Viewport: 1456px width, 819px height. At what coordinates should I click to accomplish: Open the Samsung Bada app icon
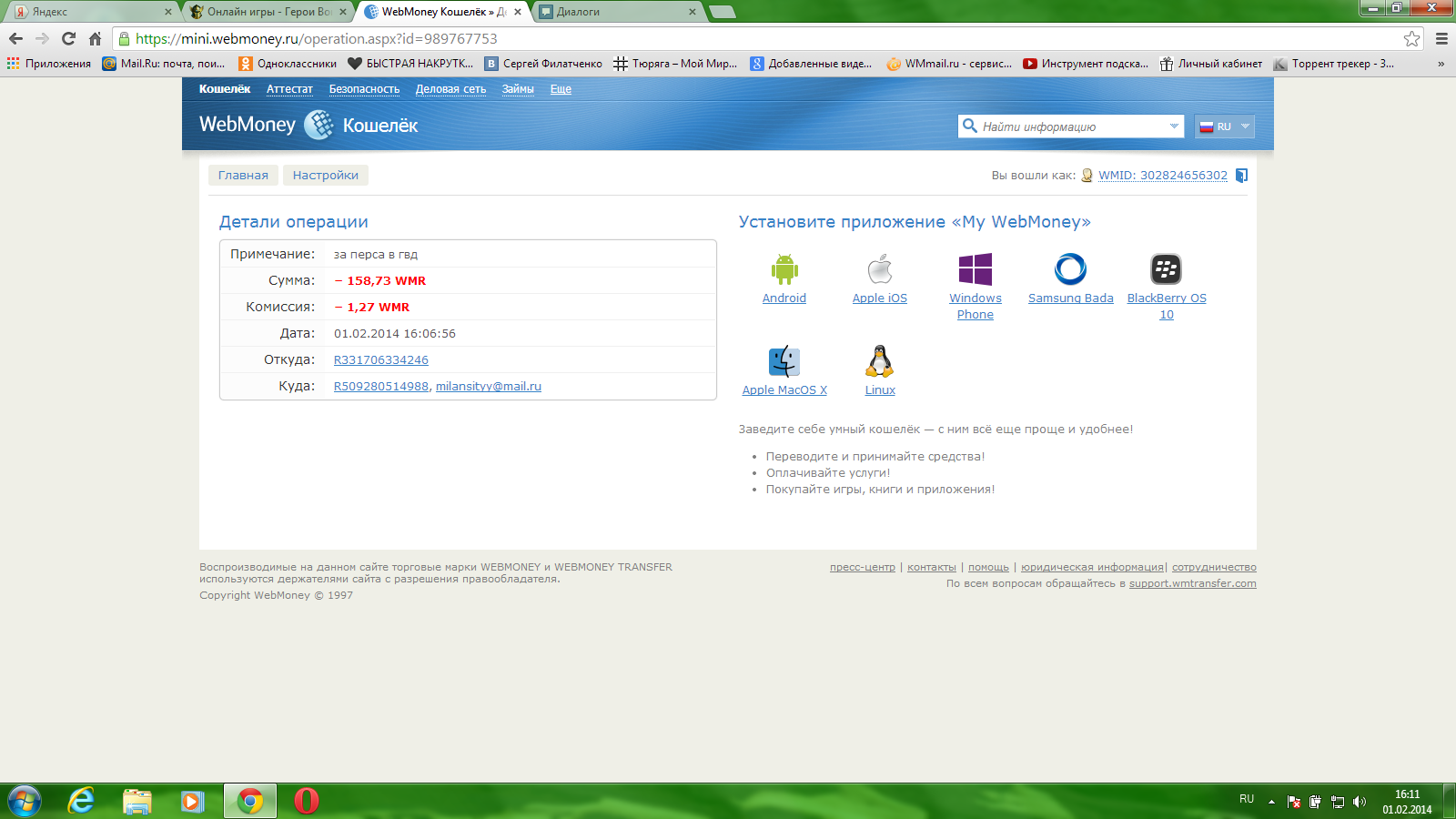click(x=1070, y=269)
